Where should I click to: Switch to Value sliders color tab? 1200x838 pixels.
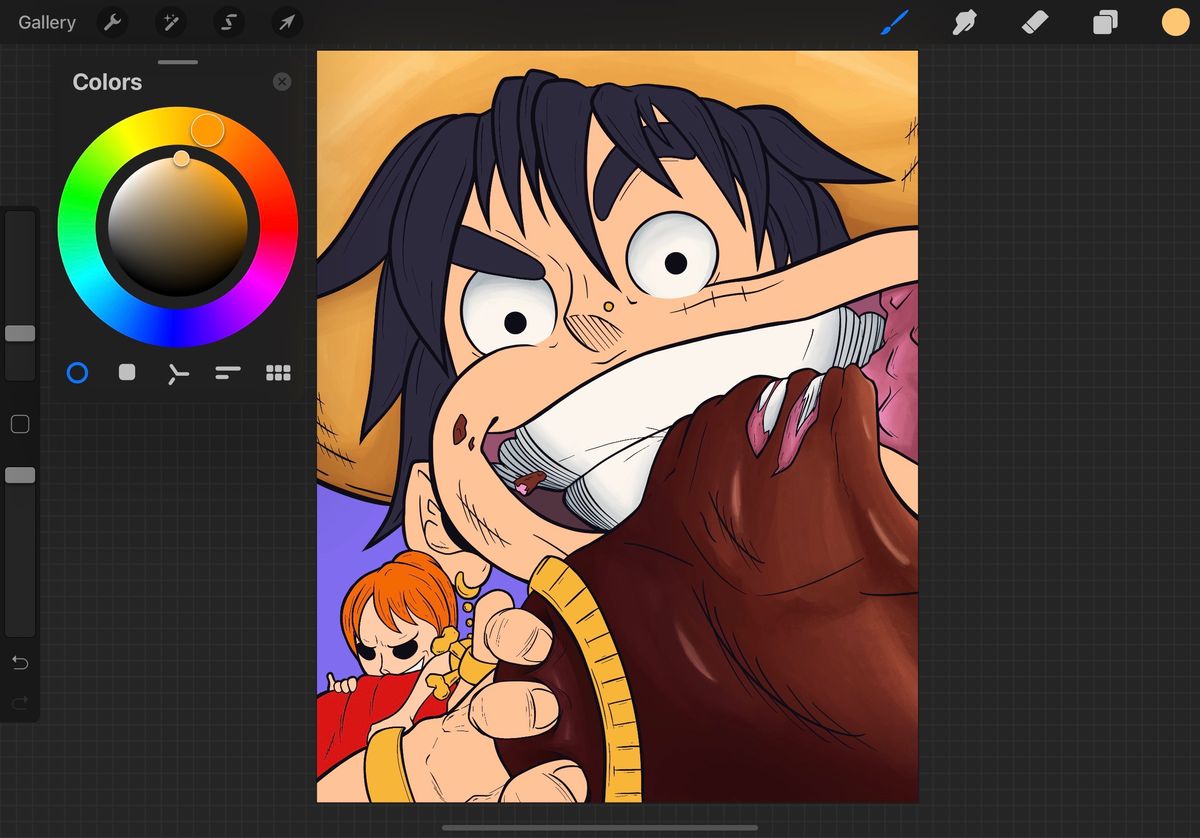228,373
